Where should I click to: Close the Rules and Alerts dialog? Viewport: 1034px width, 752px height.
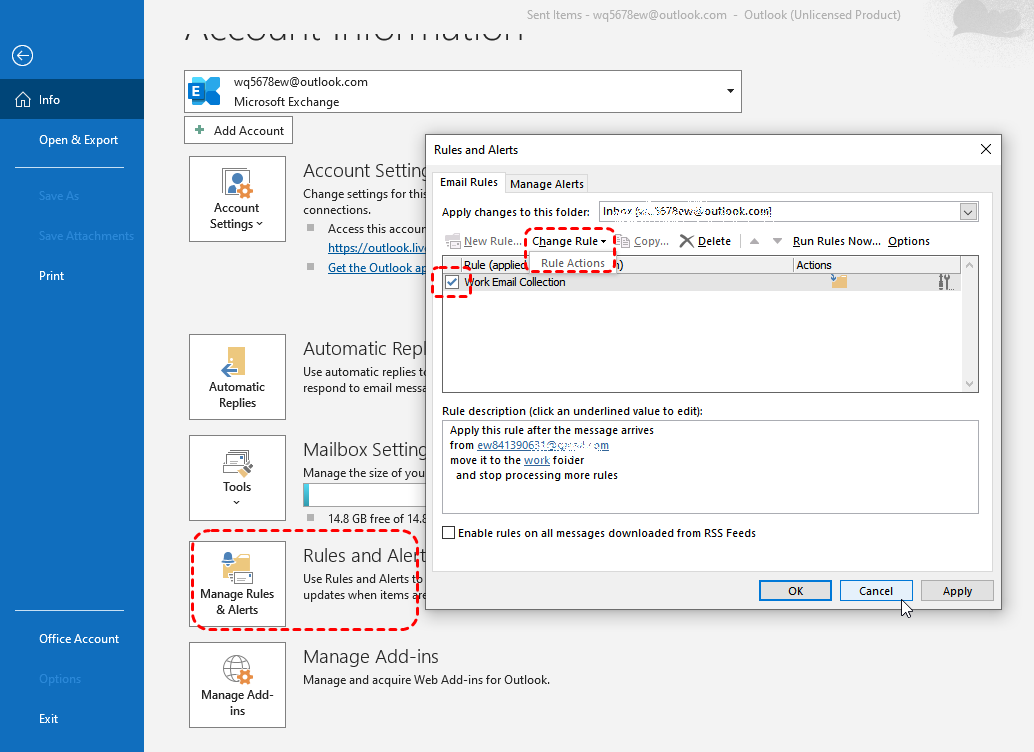click(x=986, y=149)
